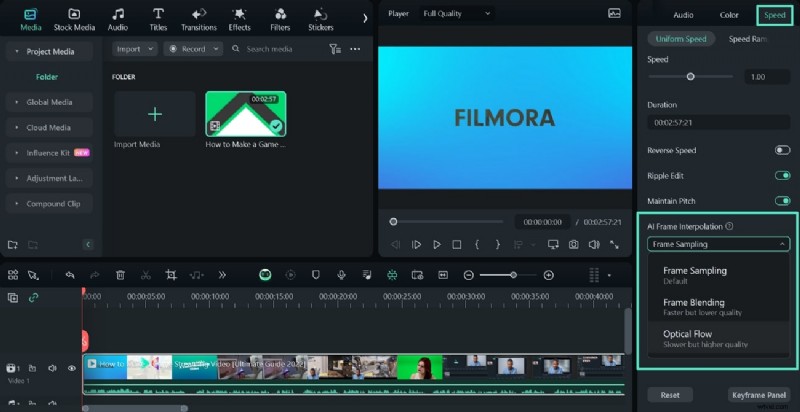Adjust the Speed slider

(x=690, y=76)
